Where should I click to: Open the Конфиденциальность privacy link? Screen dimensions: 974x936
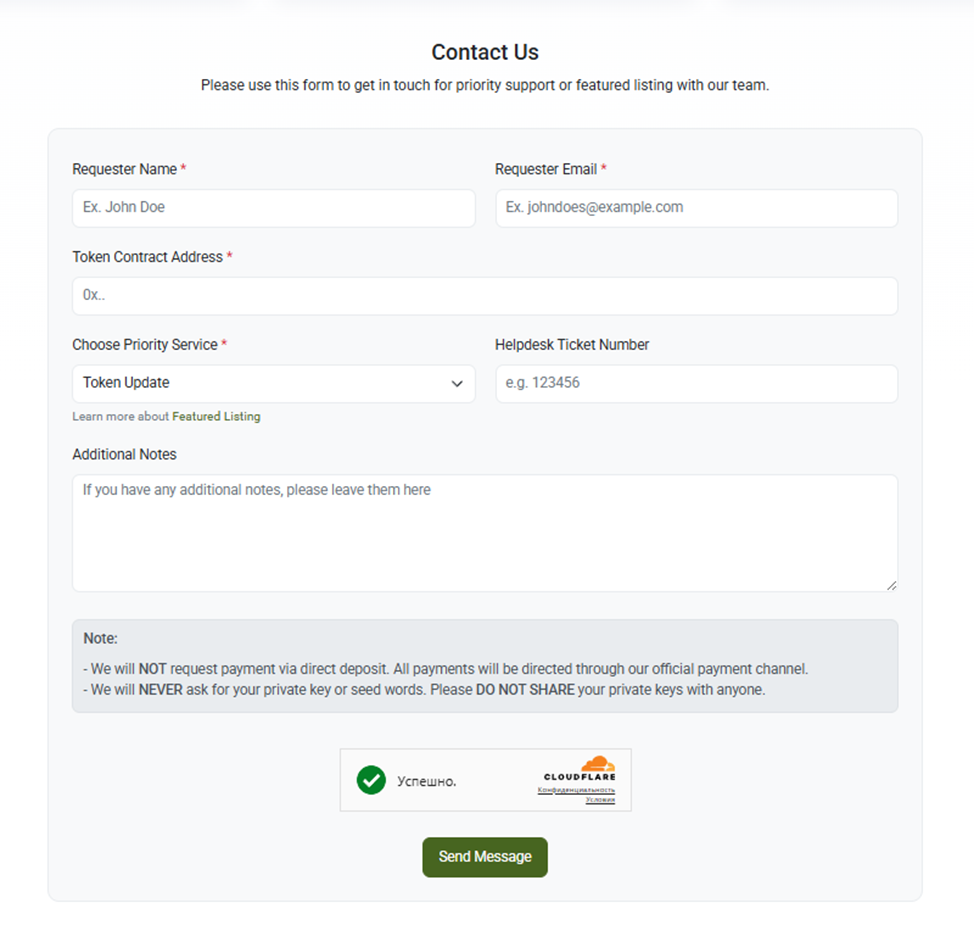[x=576, y=790]
